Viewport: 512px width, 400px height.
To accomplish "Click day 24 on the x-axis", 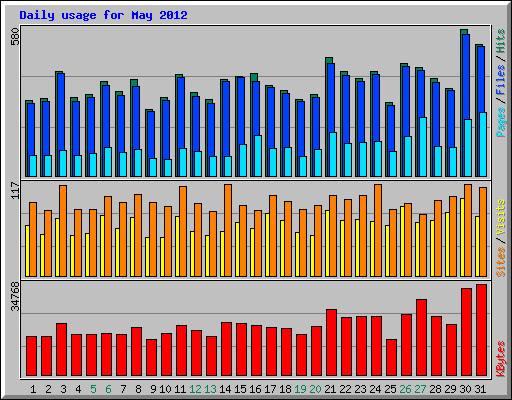I will [x=375, y=389].
